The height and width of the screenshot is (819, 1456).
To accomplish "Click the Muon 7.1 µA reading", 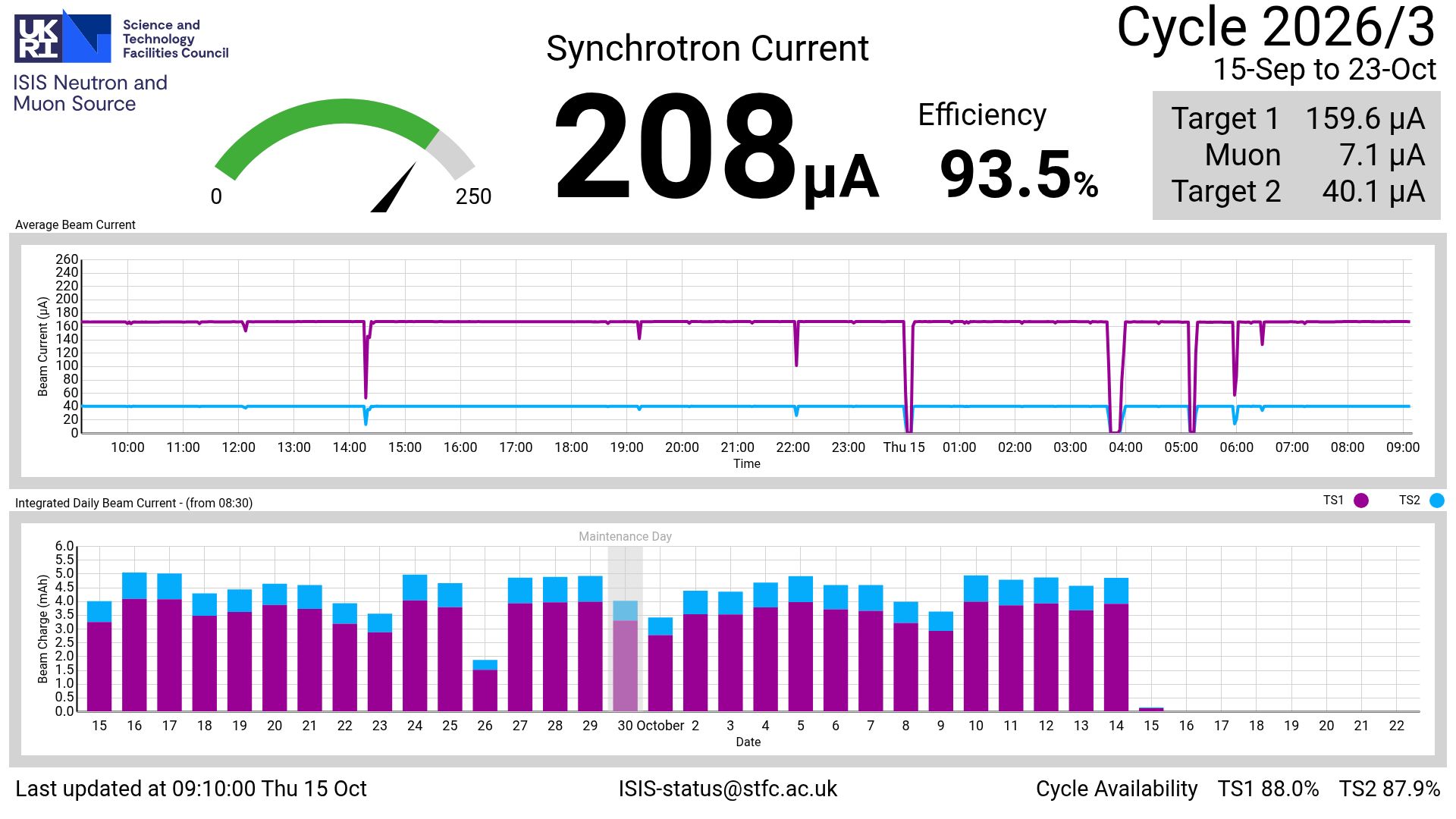I will click(x=1314, y=155).
